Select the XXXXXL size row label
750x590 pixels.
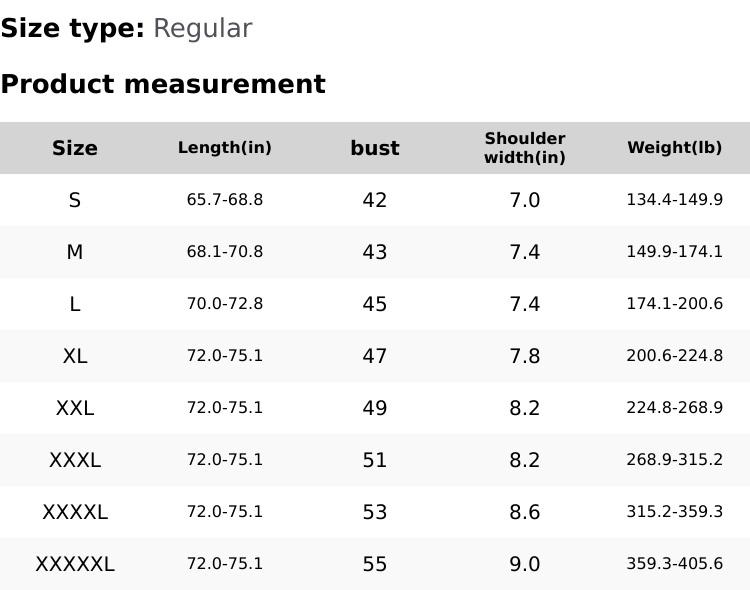click(75, 564)
